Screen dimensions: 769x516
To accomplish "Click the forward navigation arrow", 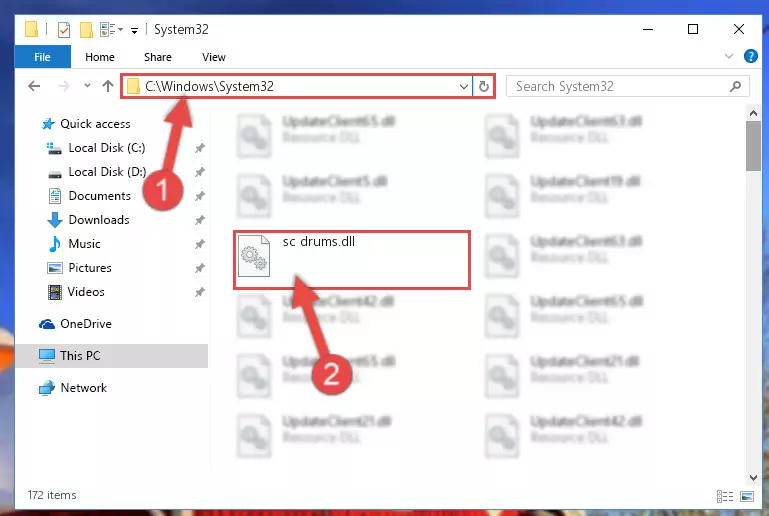I will 64,86.
